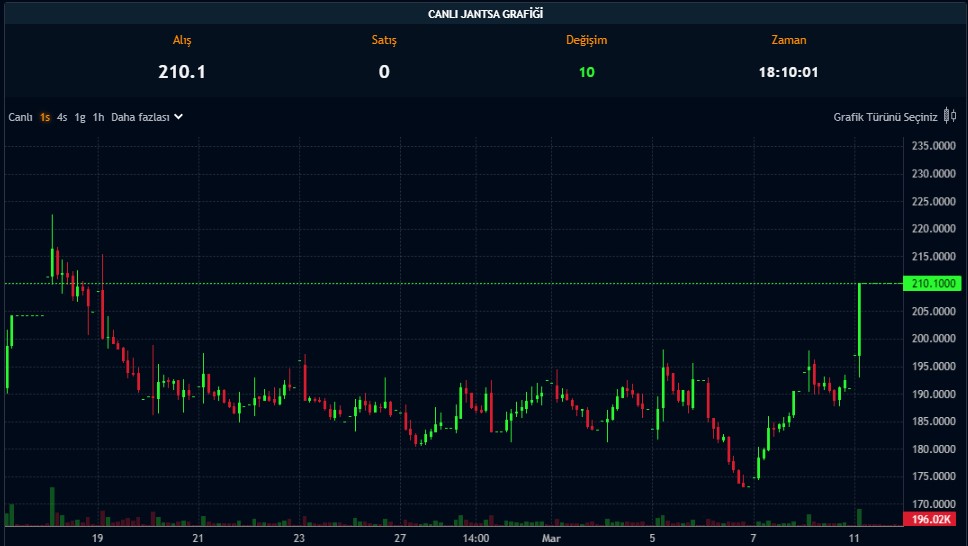This screenshot has width=968, height=546.
Task: Choose the 1h time interval
Action: (98, 117)
